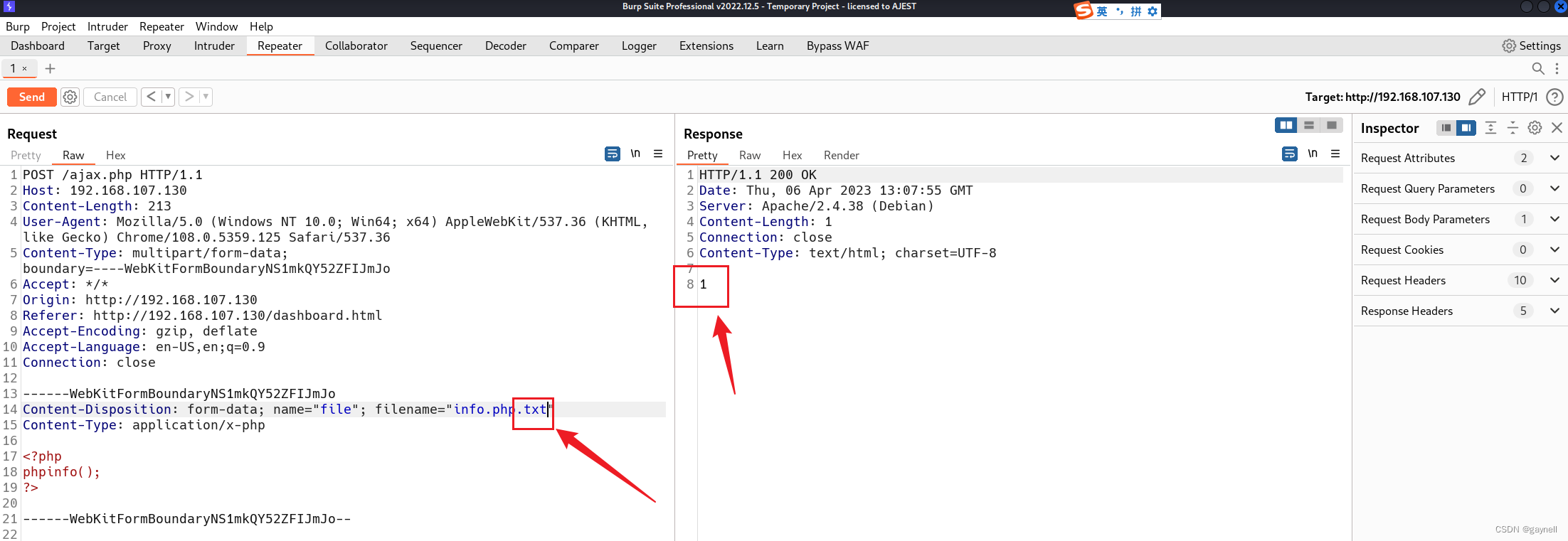Toggle word wrap in Request panel
Image resolution: width=1568 pixels, height=541 pixels.
[613, 154]
